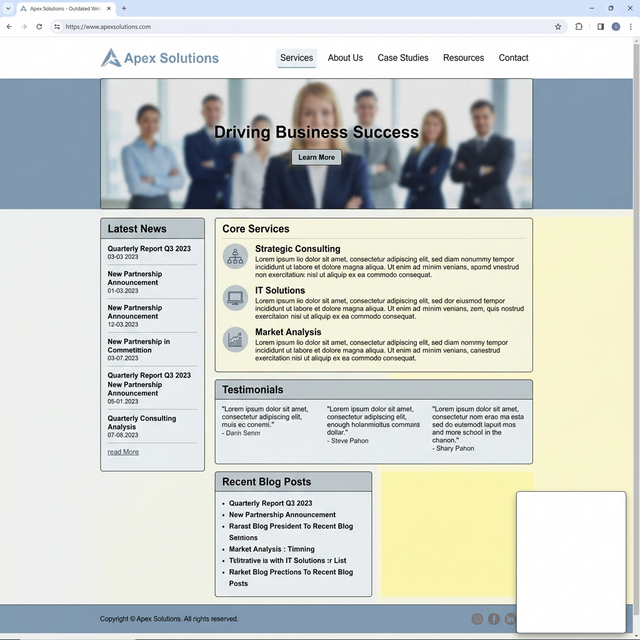The image size is (640, 640).
Task: Bookmark this page with star icon
Action: [x=558, y=27]
